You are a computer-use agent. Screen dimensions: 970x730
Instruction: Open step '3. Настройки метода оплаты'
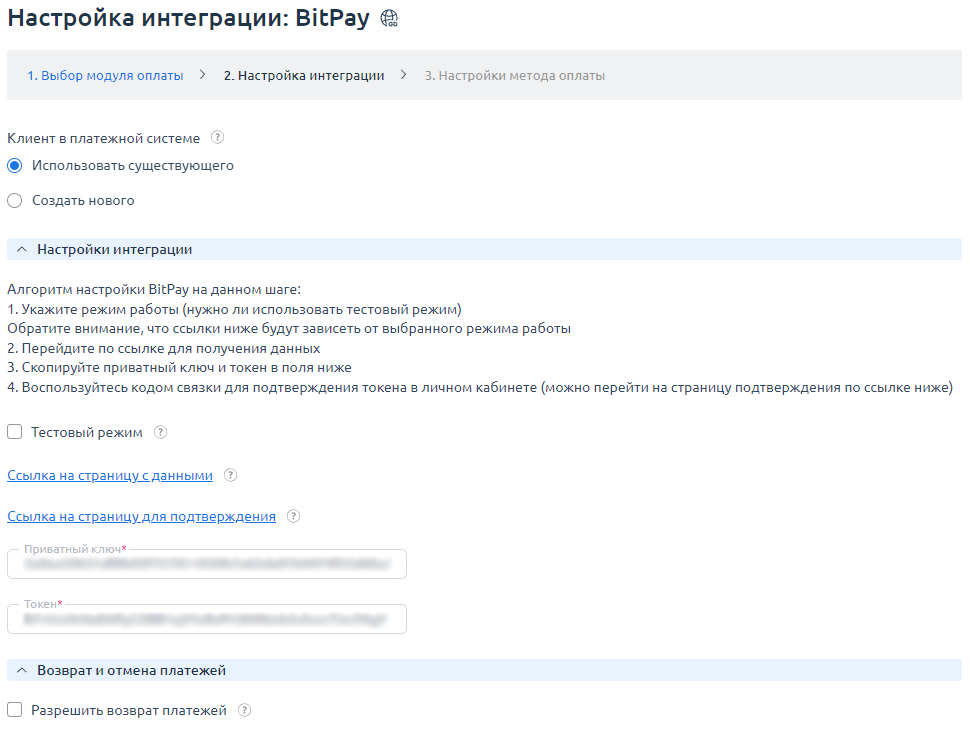pyautogui.click(x=514, y=75)
